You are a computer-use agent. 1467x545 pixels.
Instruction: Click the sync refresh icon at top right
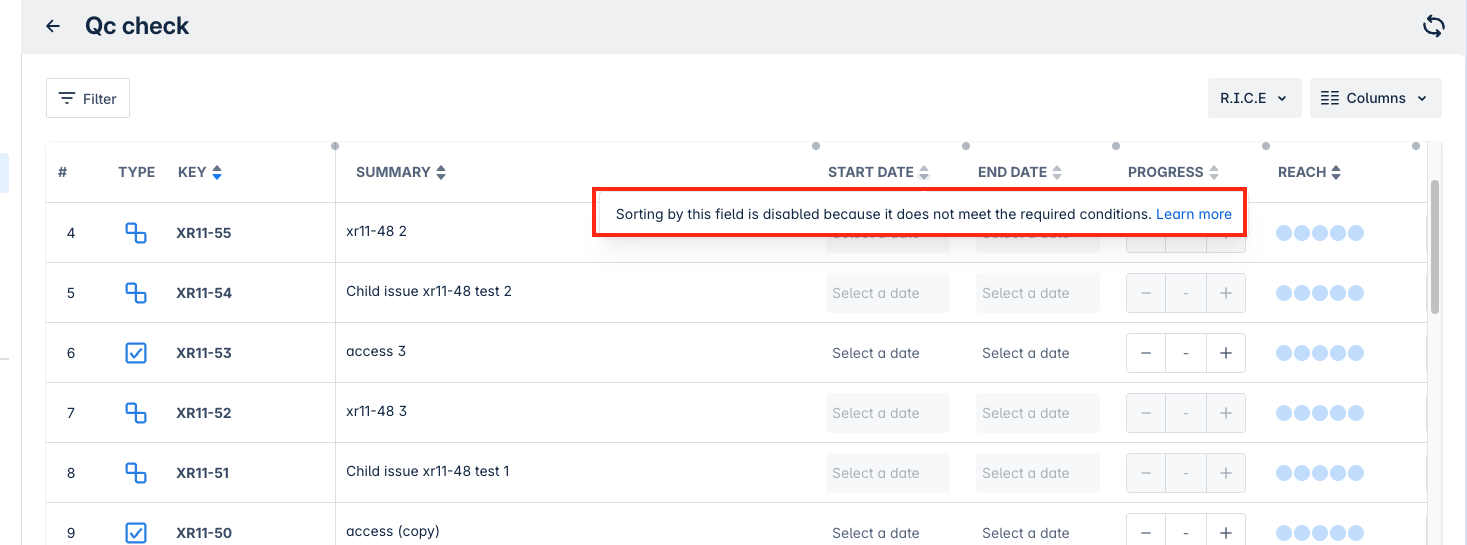pos(1433,26)
